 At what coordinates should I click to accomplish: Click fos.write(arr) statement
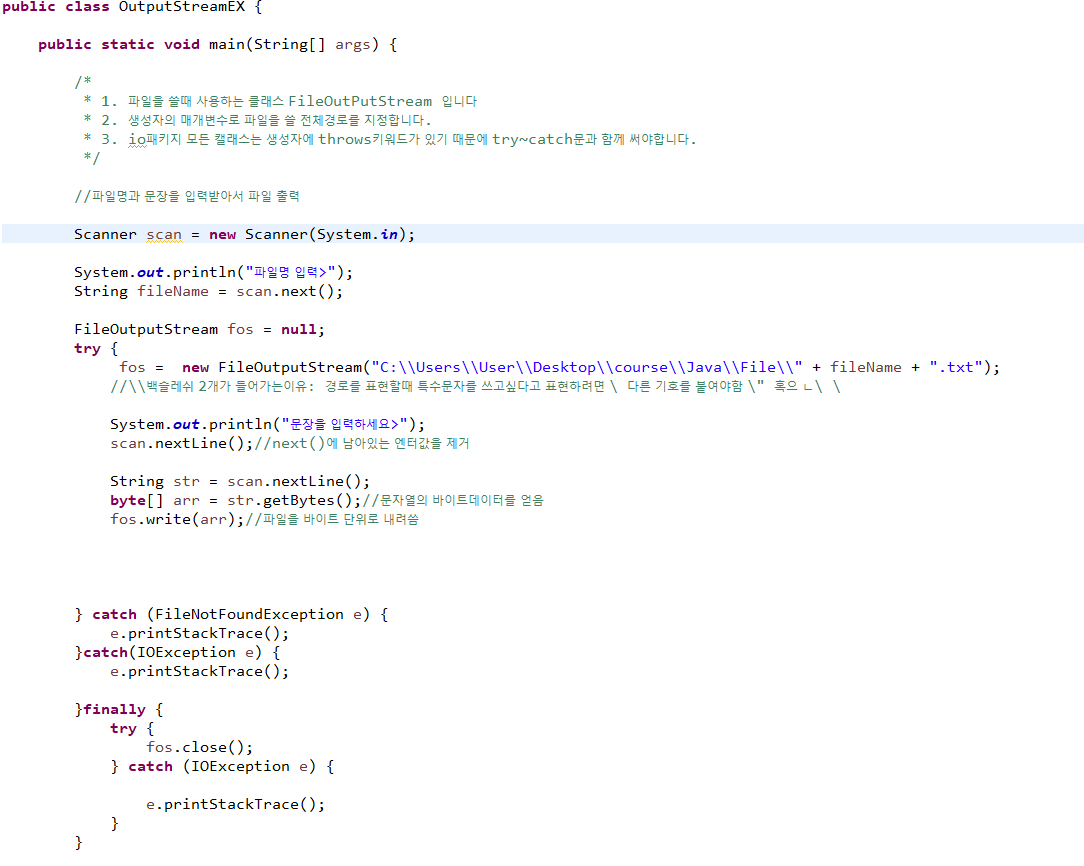[178, 519]
